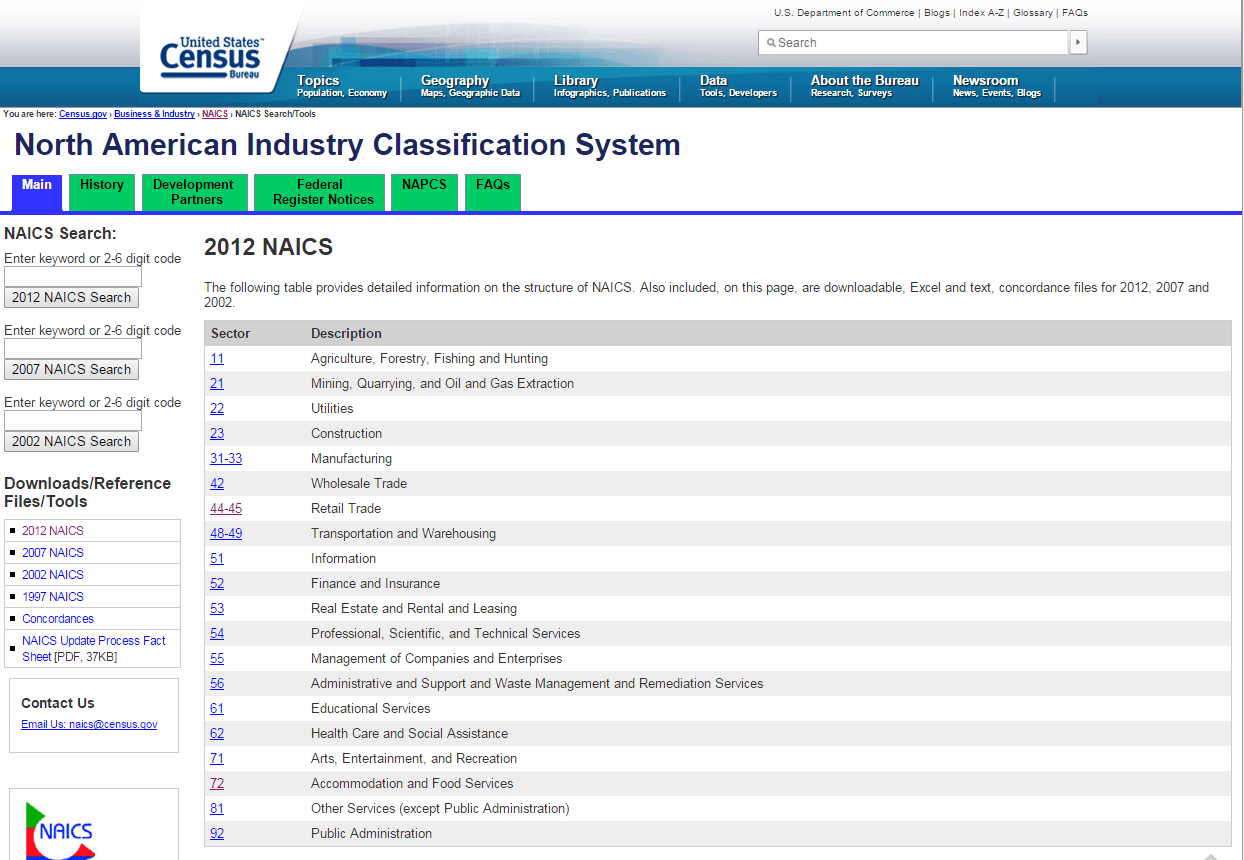Open the Data menu
This screenshot has height=860, width=1244.
coord(738,86)
